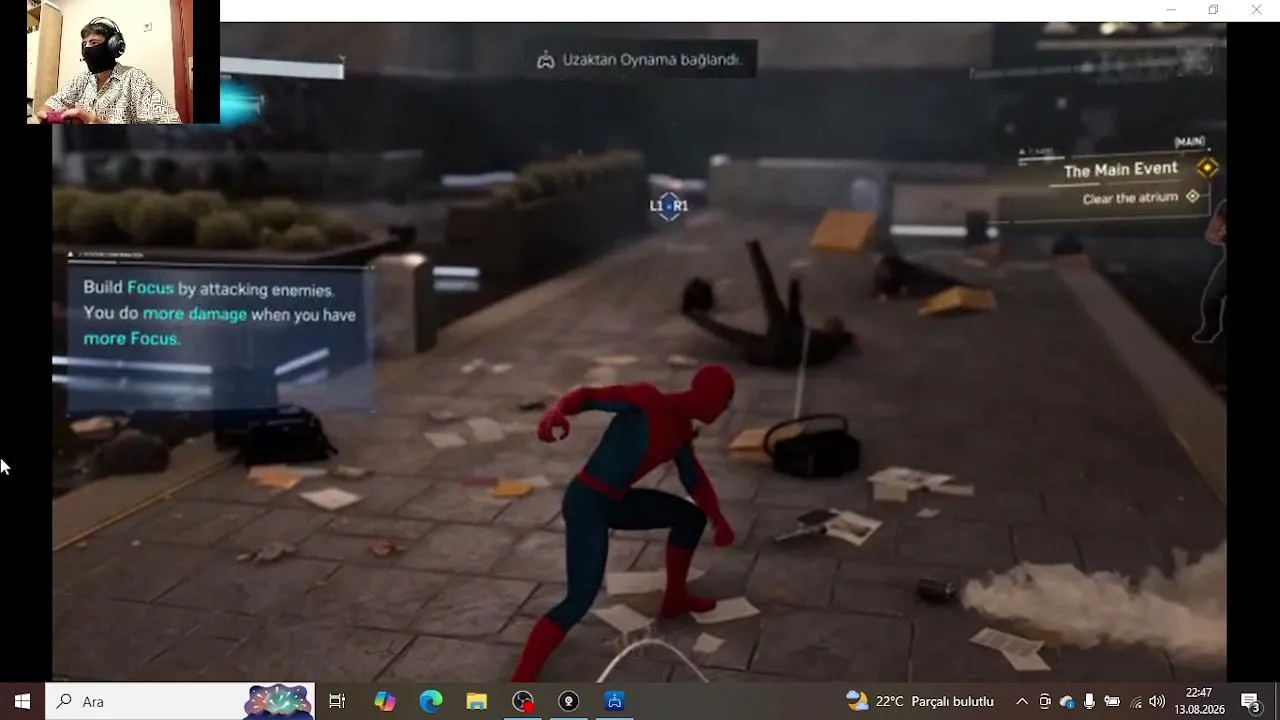Open File Explorer from the taskbar
Screen dimensions: 1280x720
(x=477, y=701)
